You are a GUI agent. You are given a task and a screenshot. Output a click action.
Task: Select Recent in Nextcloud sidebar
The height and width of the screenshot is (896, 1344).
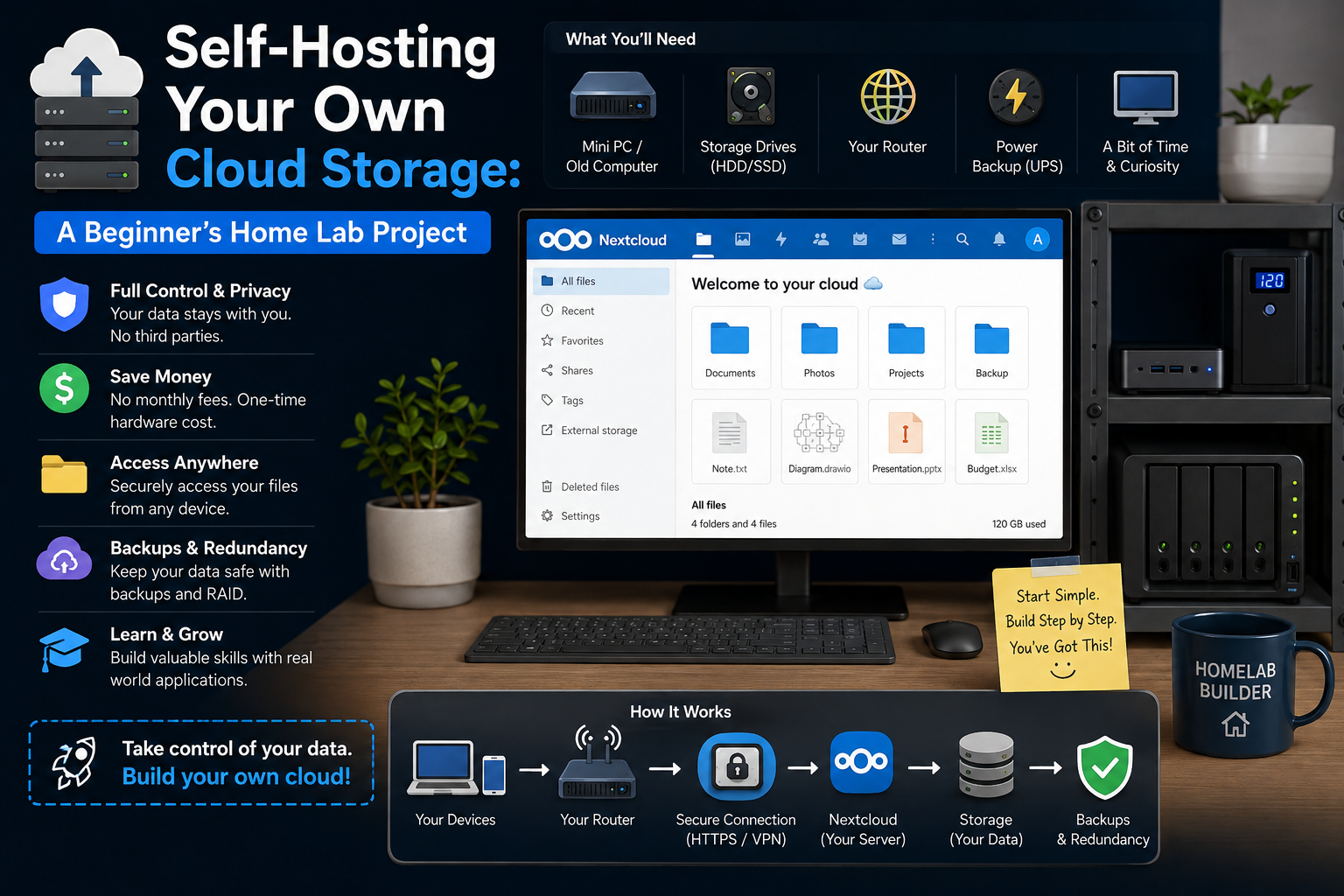click(601, 311)
